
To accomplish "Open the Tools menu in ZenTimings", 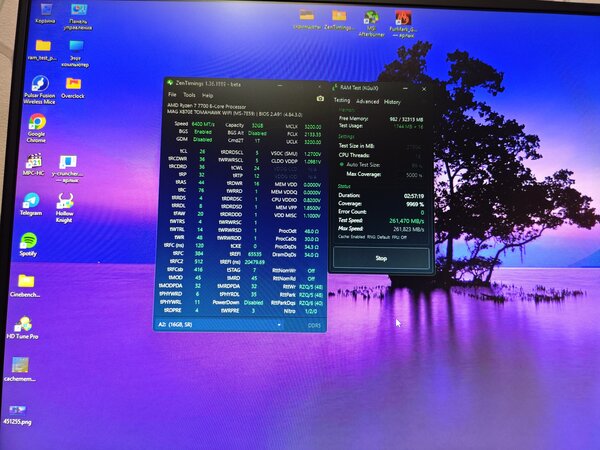I will tap(189, 95).
